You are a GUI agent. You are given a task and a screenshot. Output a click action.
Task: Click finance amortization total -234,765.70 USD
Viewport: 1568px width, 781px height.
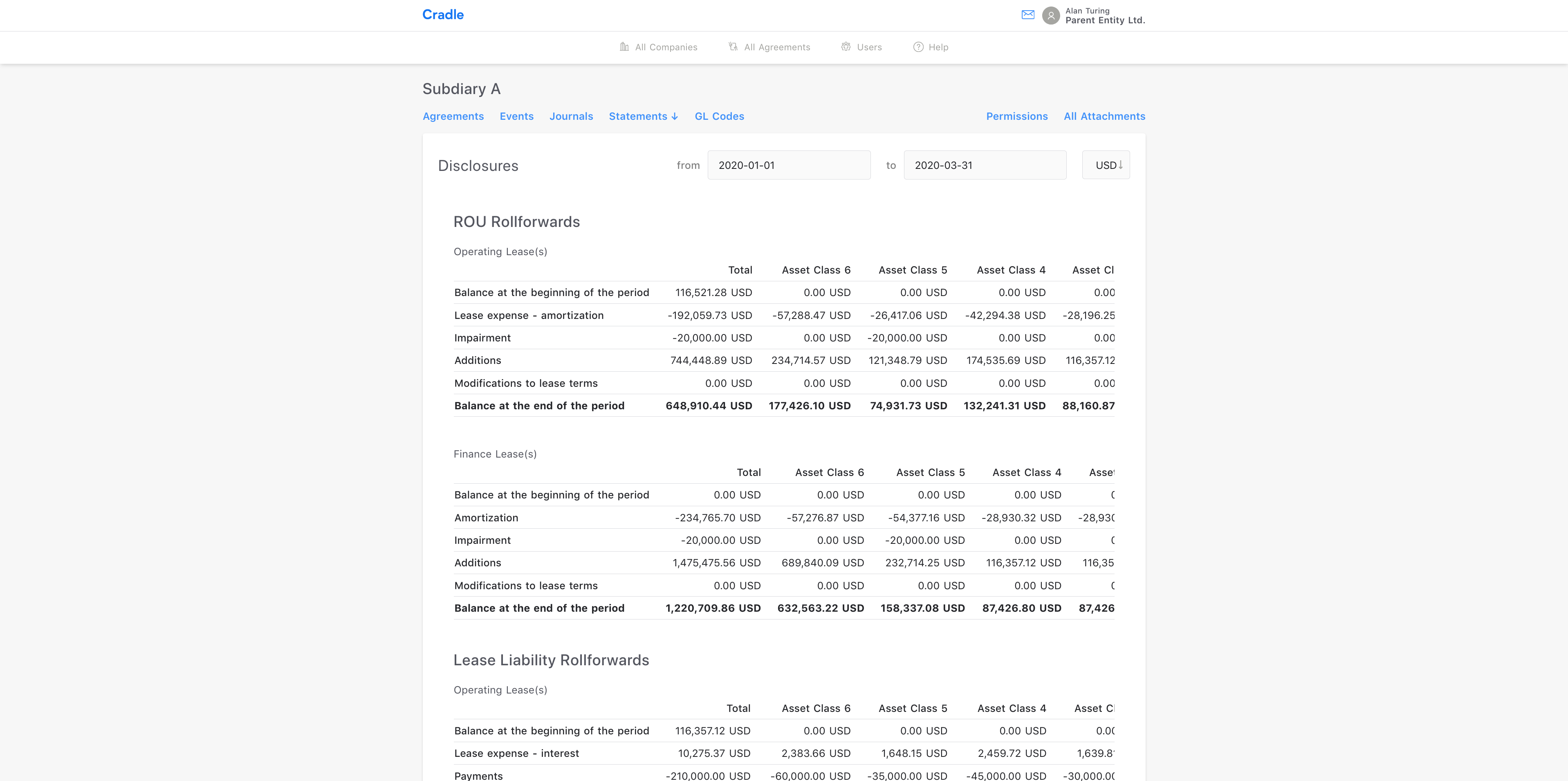tap(718, 518)
